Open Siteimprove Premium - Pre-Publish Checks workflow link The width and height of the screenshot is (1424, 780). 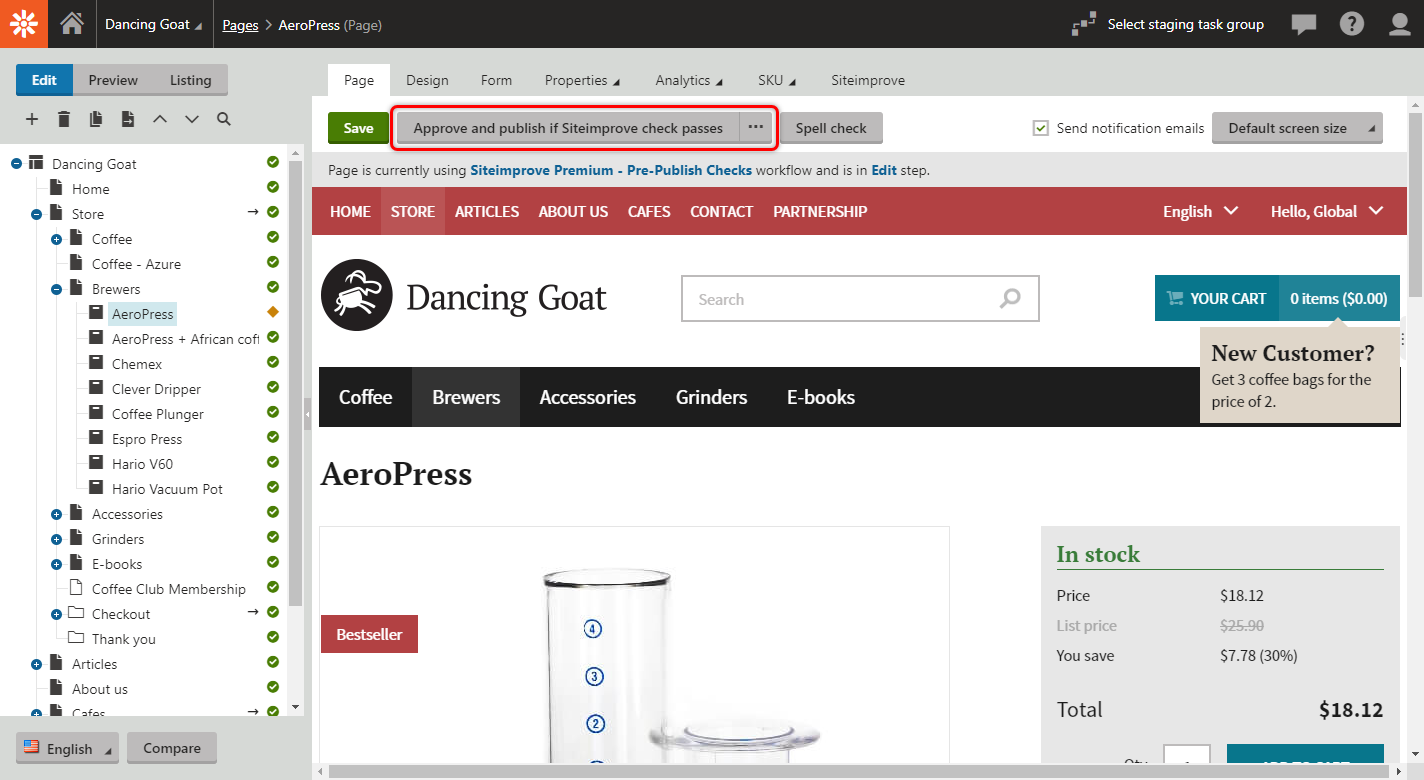click(611, 170)
